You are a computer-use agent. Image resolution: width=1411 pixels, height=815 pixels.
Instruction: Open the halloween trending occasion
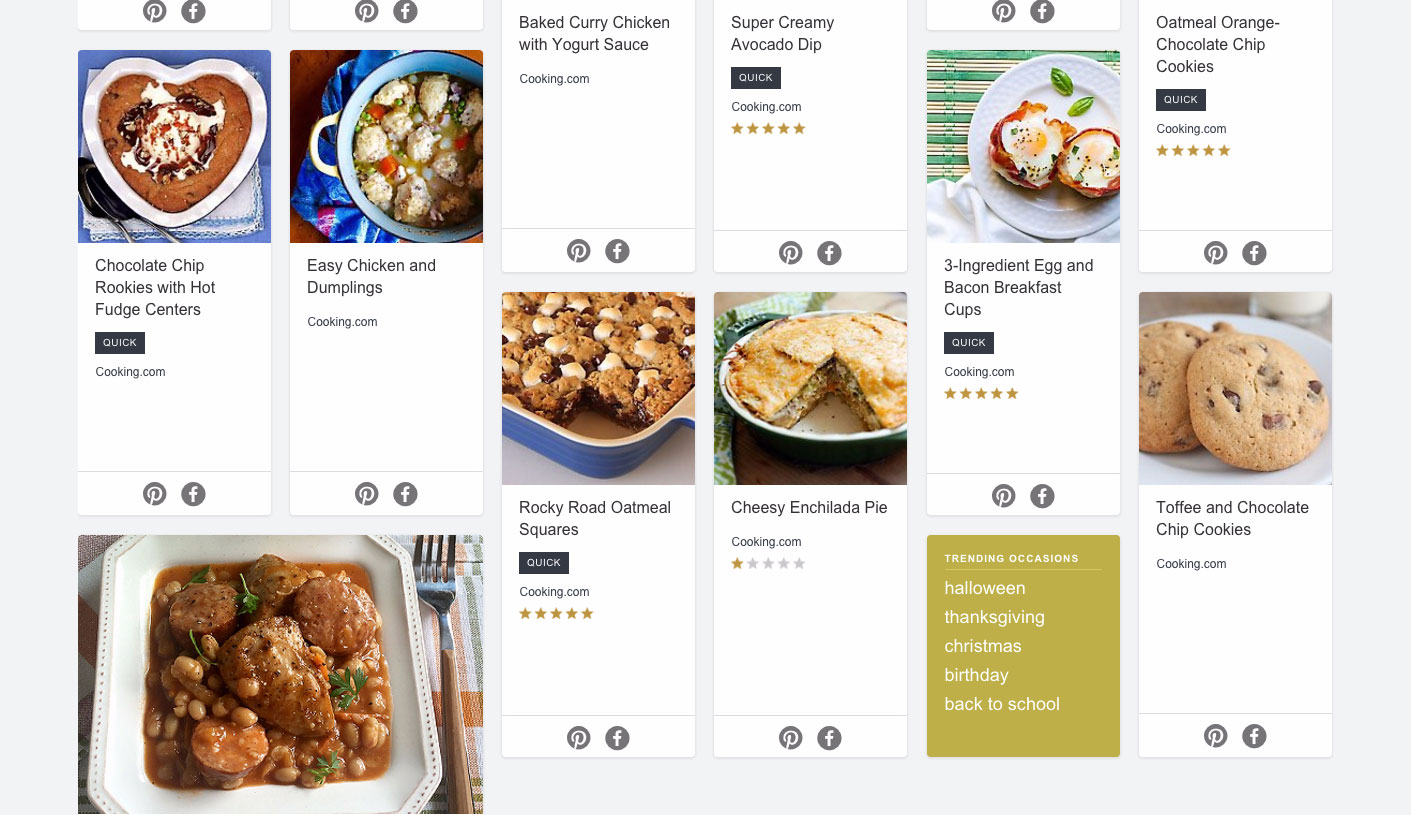coord(984,588)
